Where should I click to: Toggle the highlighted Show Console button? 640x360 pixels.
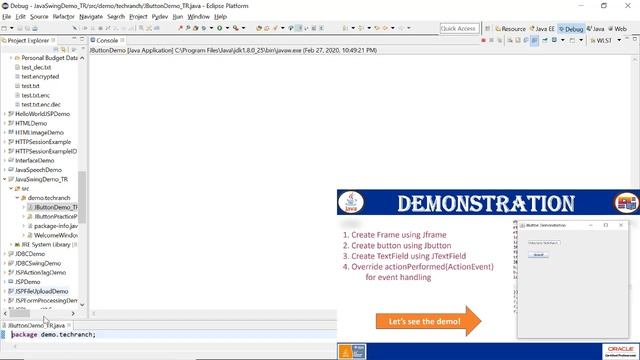534,40
